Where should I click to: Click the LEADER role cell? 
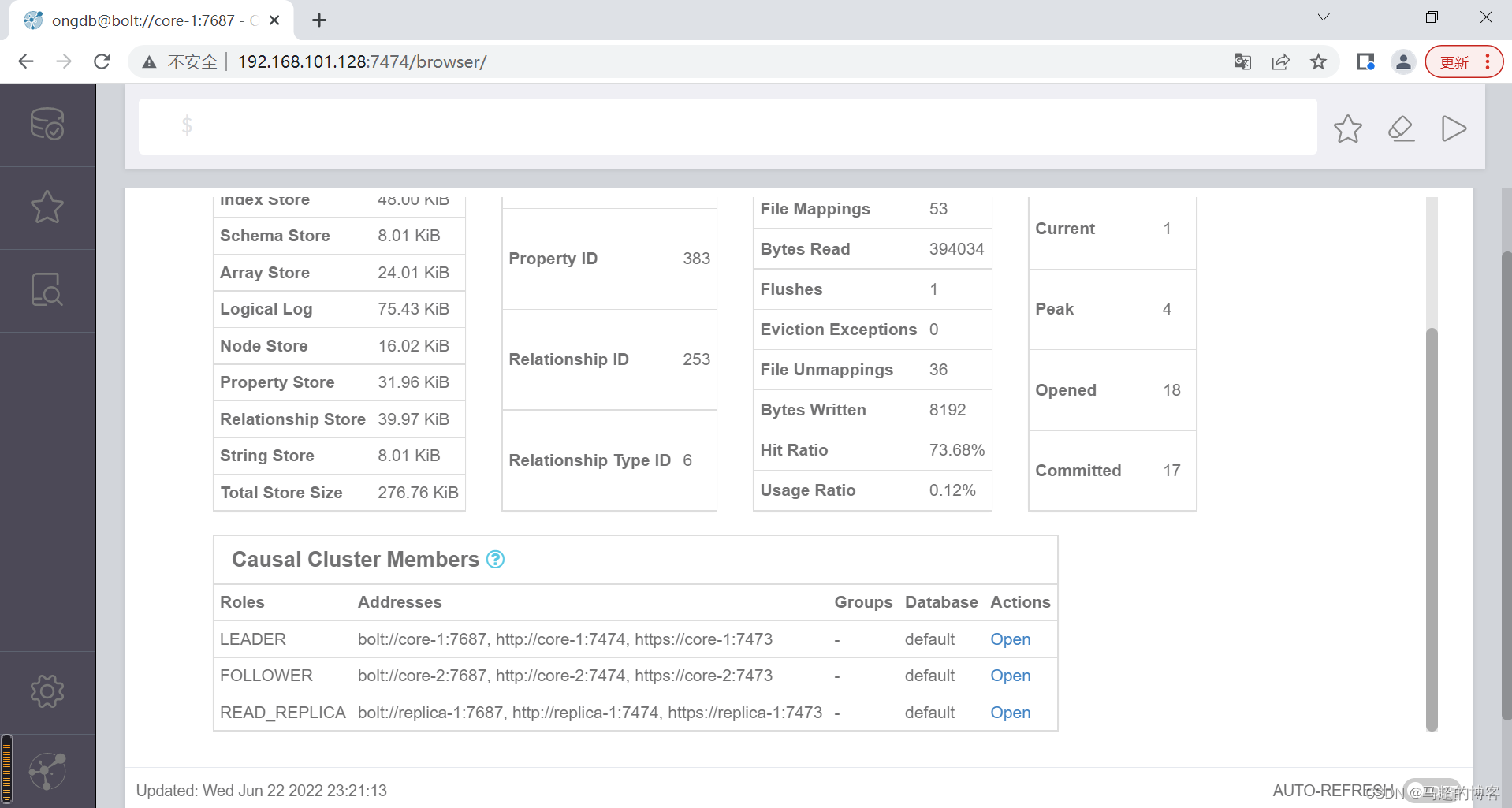(x=253, y=639)
